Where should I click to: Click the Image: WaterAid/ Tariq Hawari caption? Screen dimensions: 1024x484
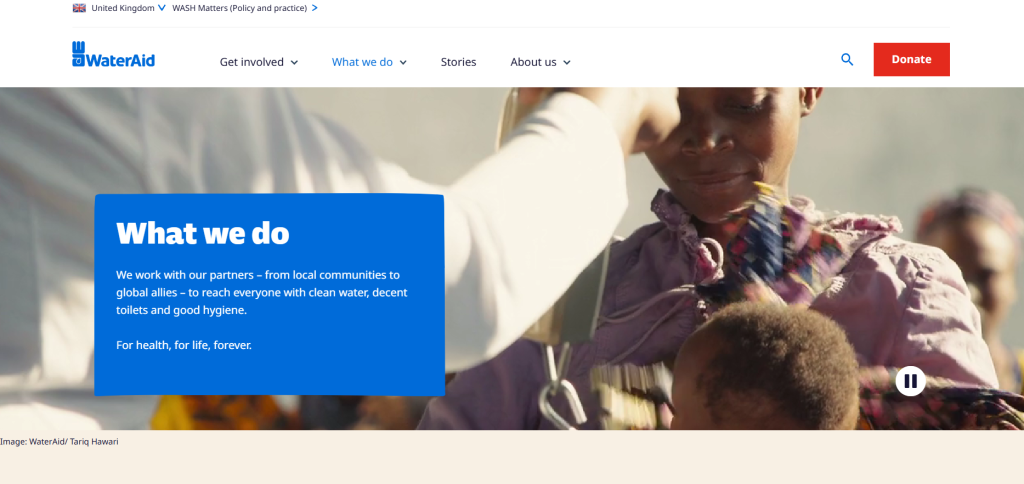point(59,442)
